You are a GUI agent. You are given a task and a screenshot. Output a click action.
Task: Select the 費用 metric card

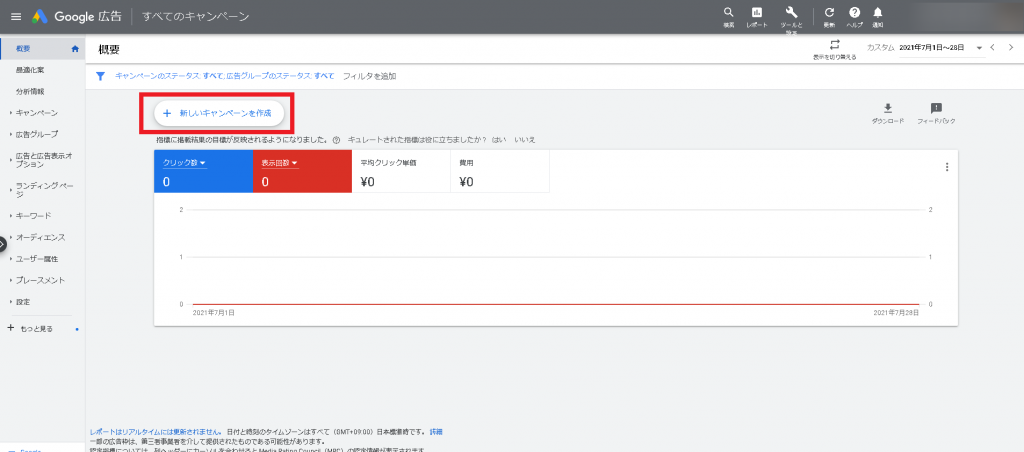500,172
